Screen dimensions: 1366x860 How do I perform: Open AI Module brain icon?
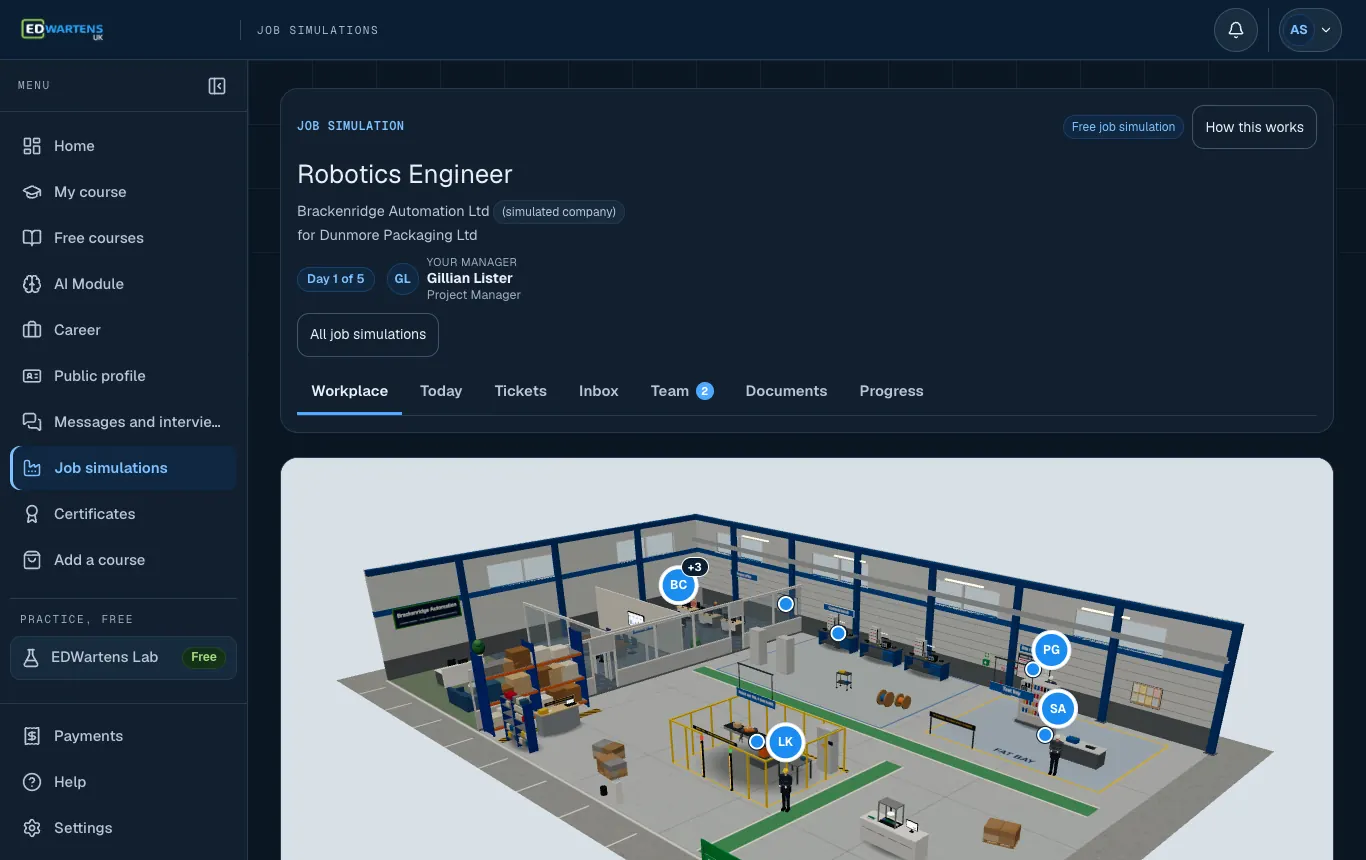[32, 284]
